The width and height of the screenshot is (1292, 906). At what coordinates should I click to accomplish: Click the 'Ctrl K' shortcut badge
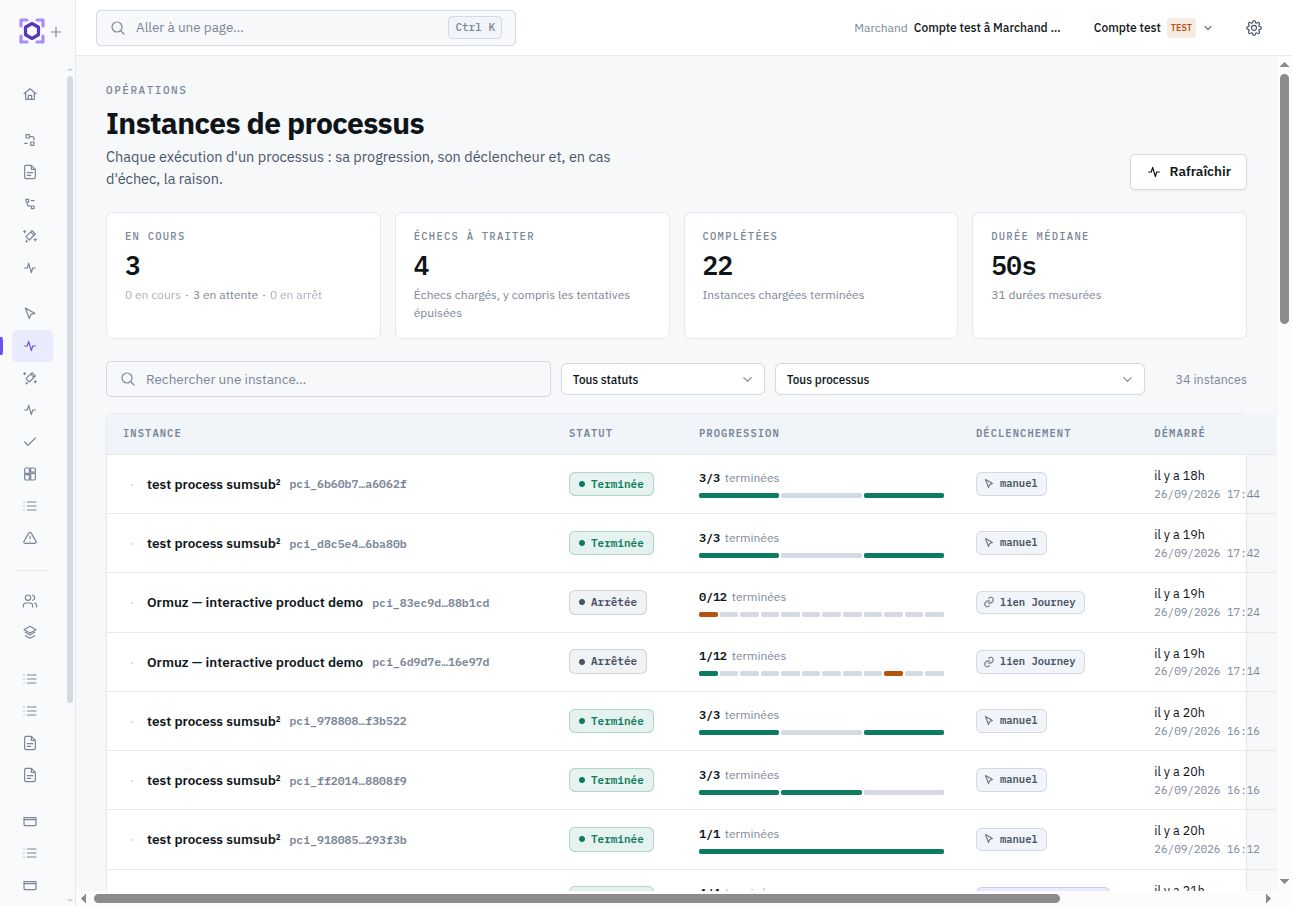[x=475, y=28]
